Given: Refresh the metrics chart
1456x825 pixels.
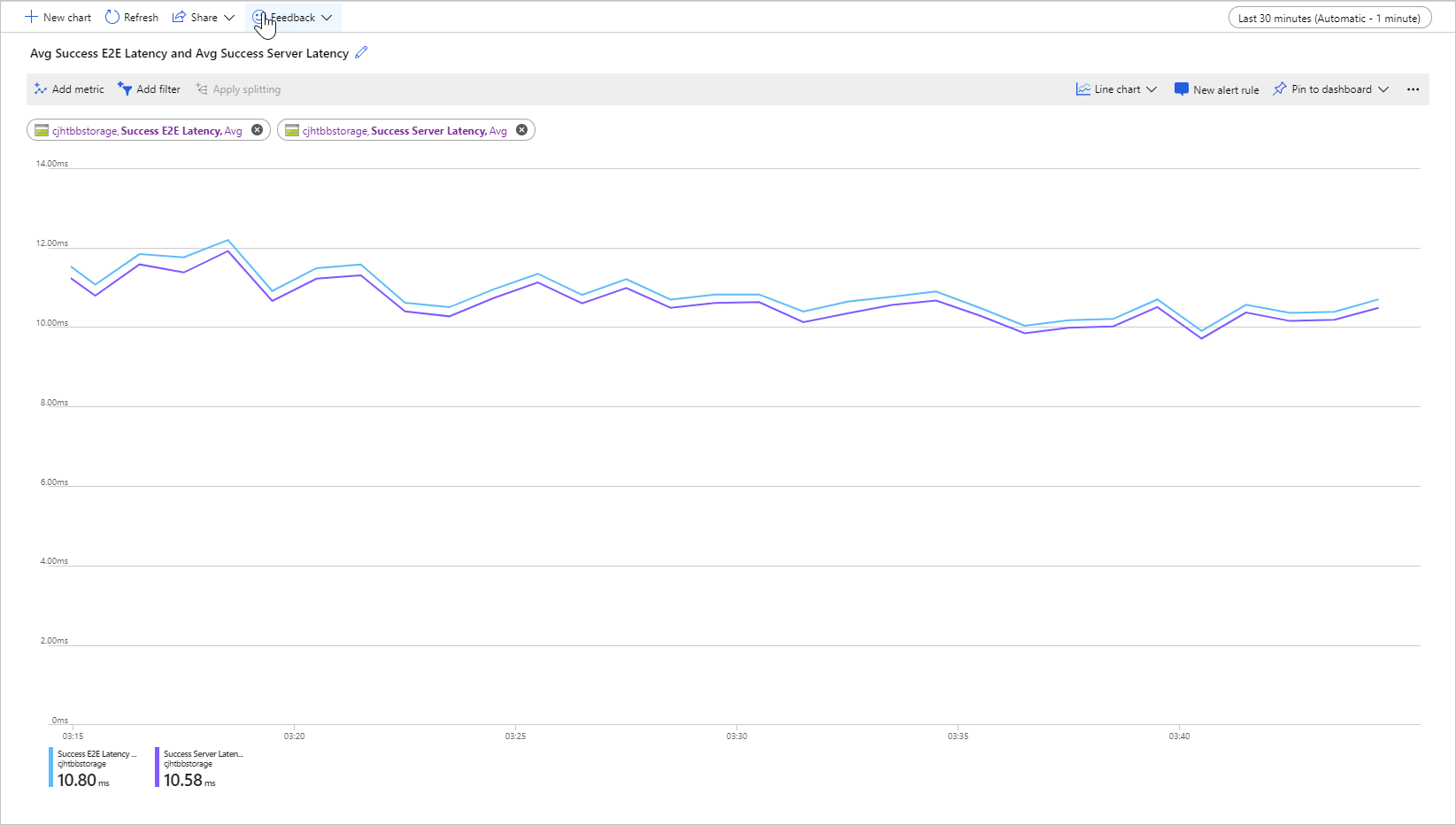Looking at the screenshot, I should click(x=131, y=17).
